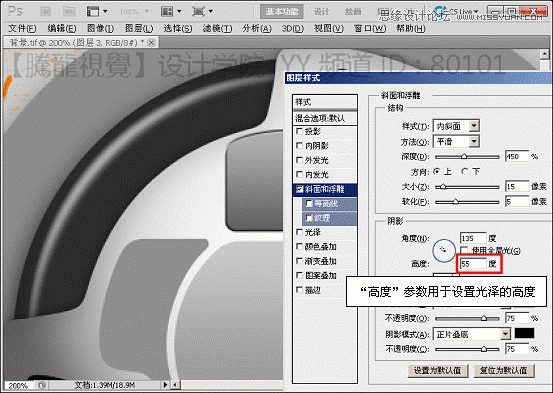Open the 样式 内斜面 dropdown

pyautogui.click(x=456, y=126)
